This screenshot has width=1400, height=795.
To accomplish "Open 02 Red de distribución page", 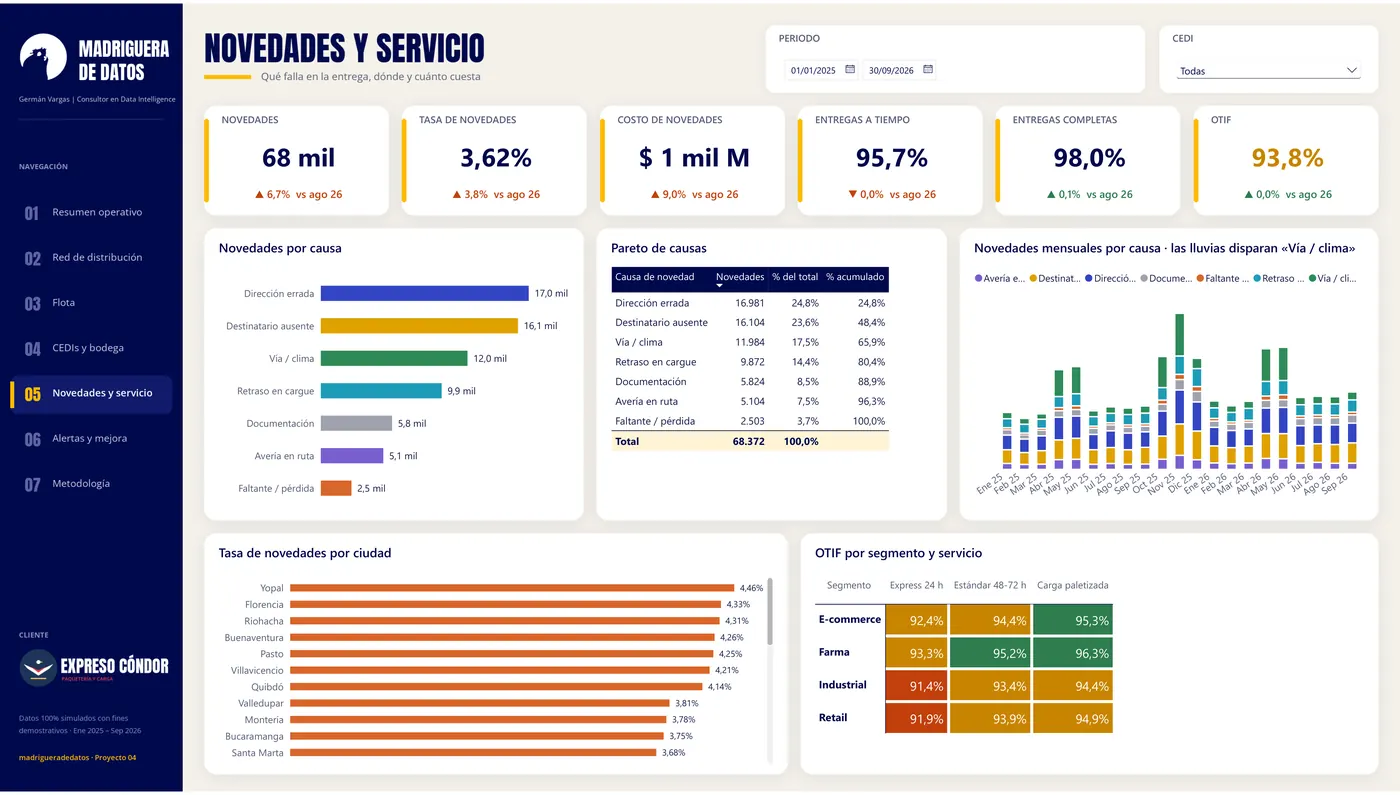I will click(x=91, y=258).
